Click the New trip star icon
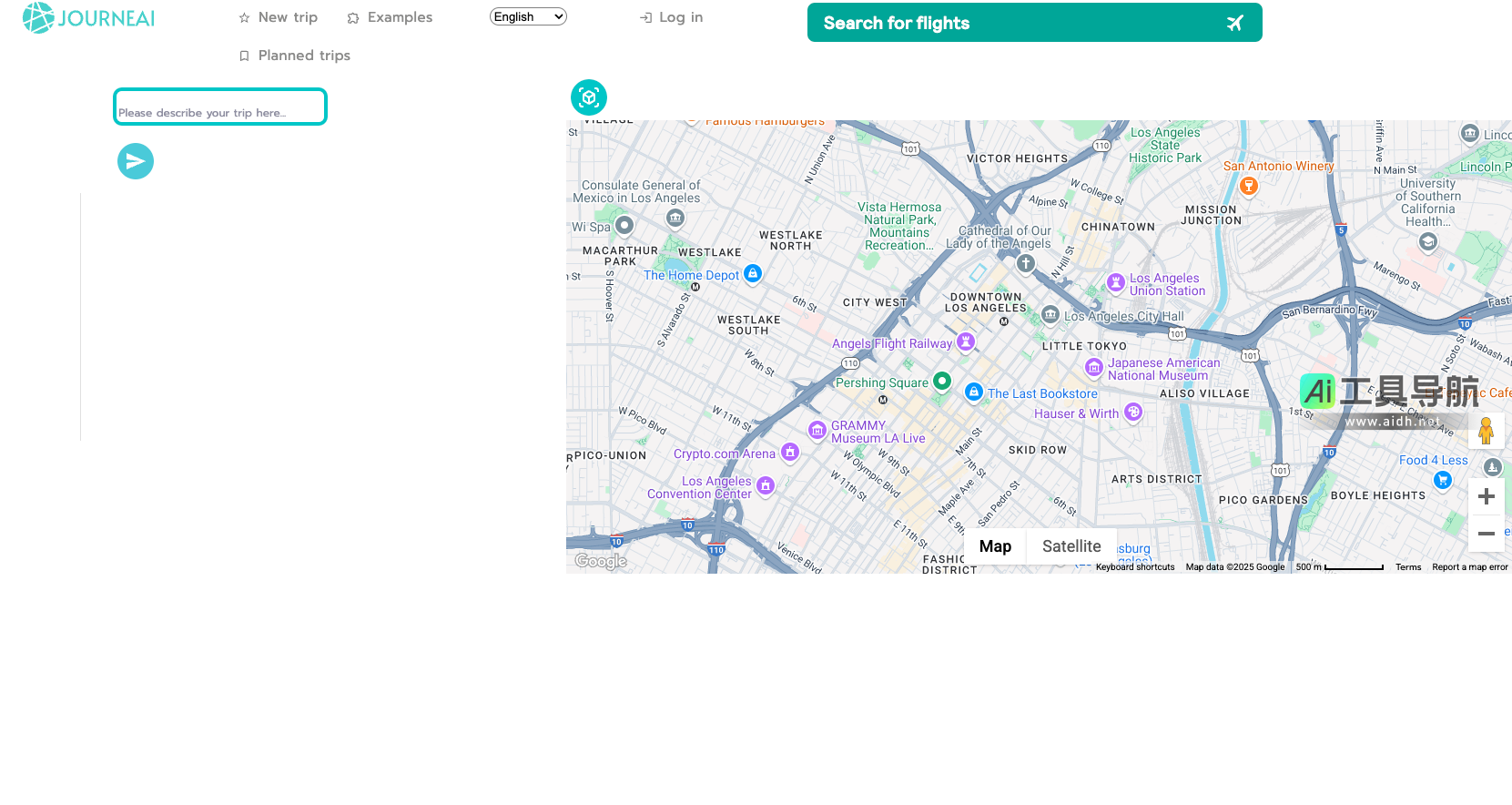Image resolution: width=1512 pixels, height=805 pixels. (244, 18)
